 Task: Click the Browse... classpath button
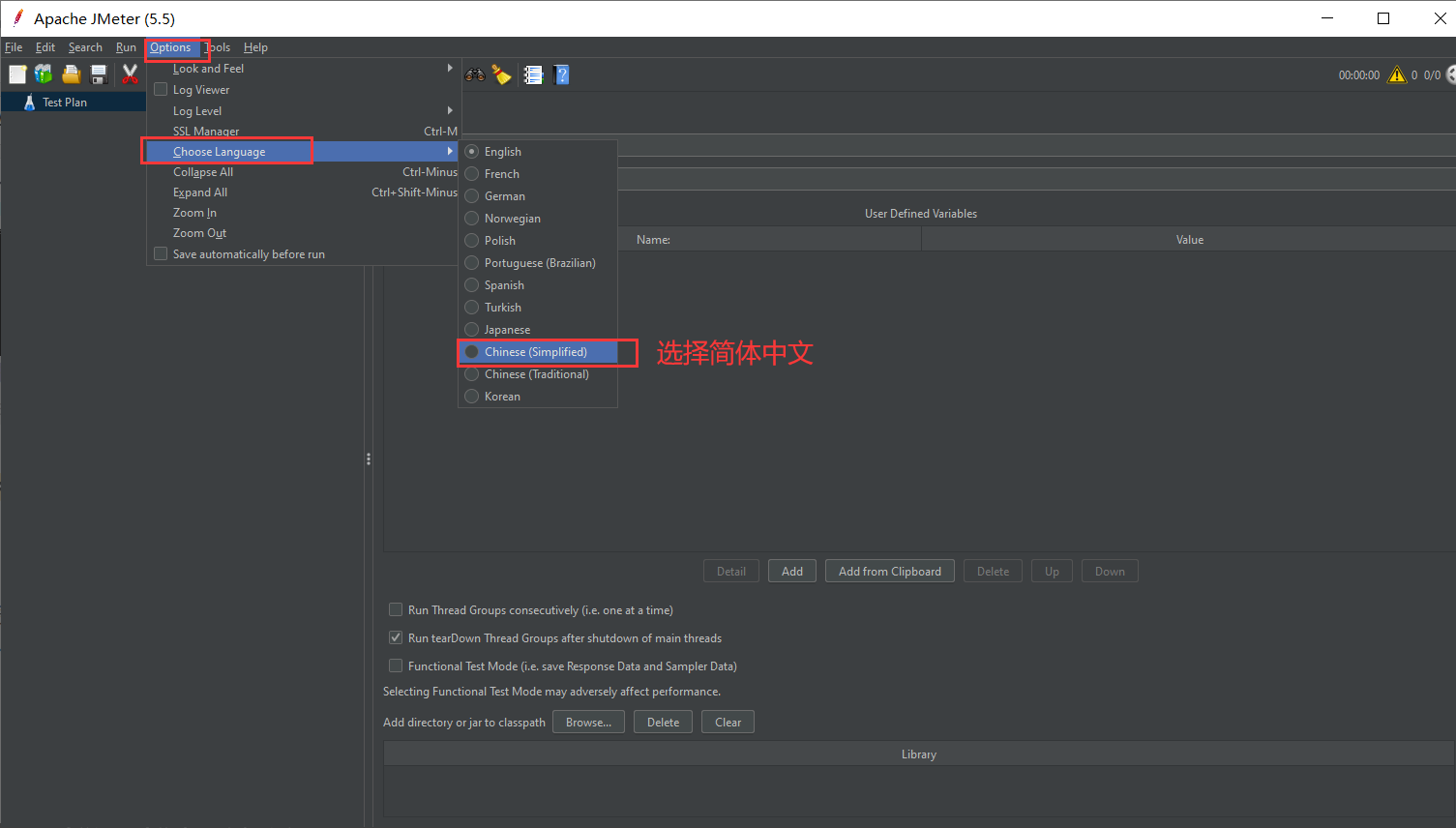point(588,723)
